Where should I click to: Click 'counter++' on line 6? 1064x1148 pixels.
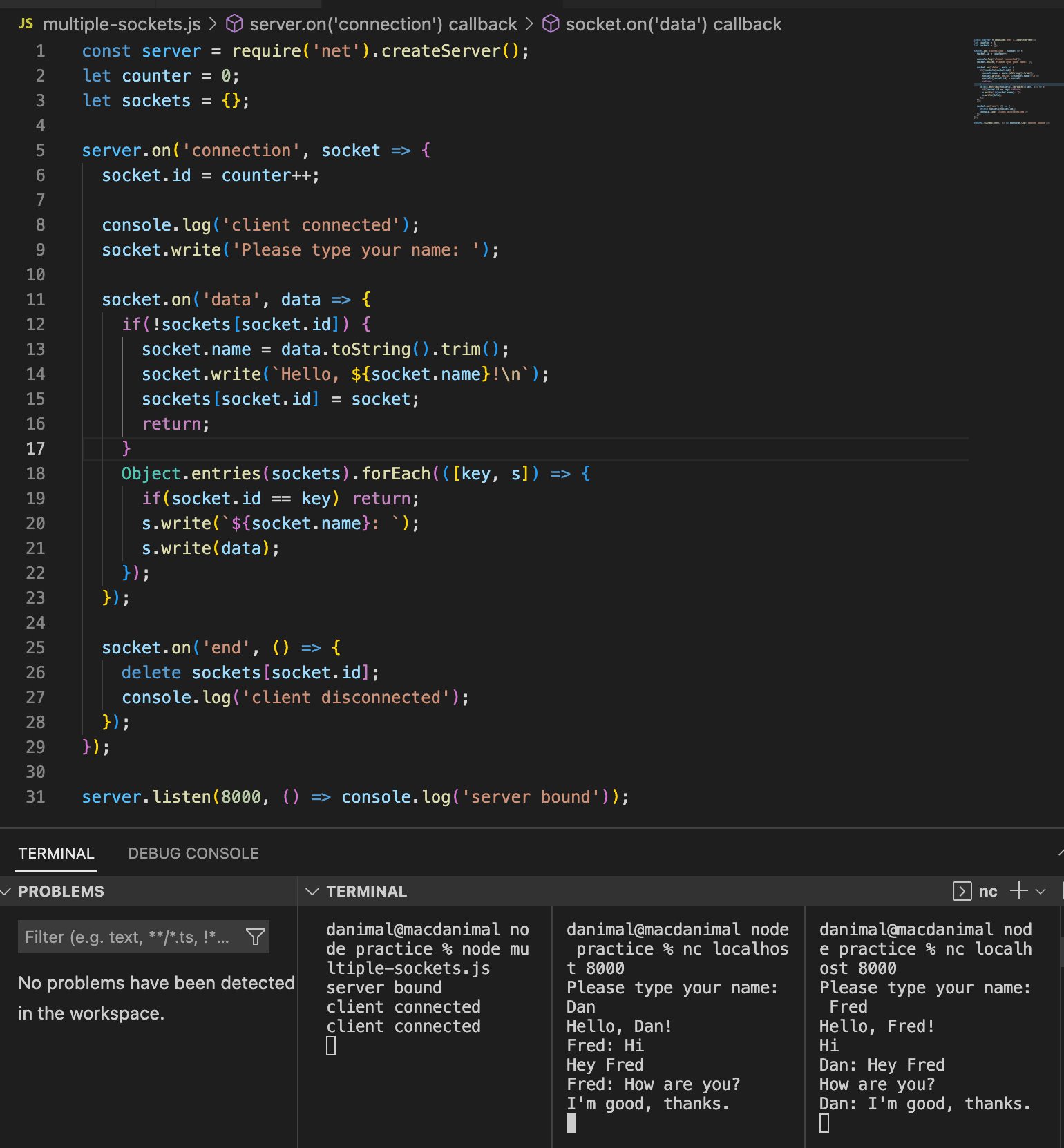[266, 175]
